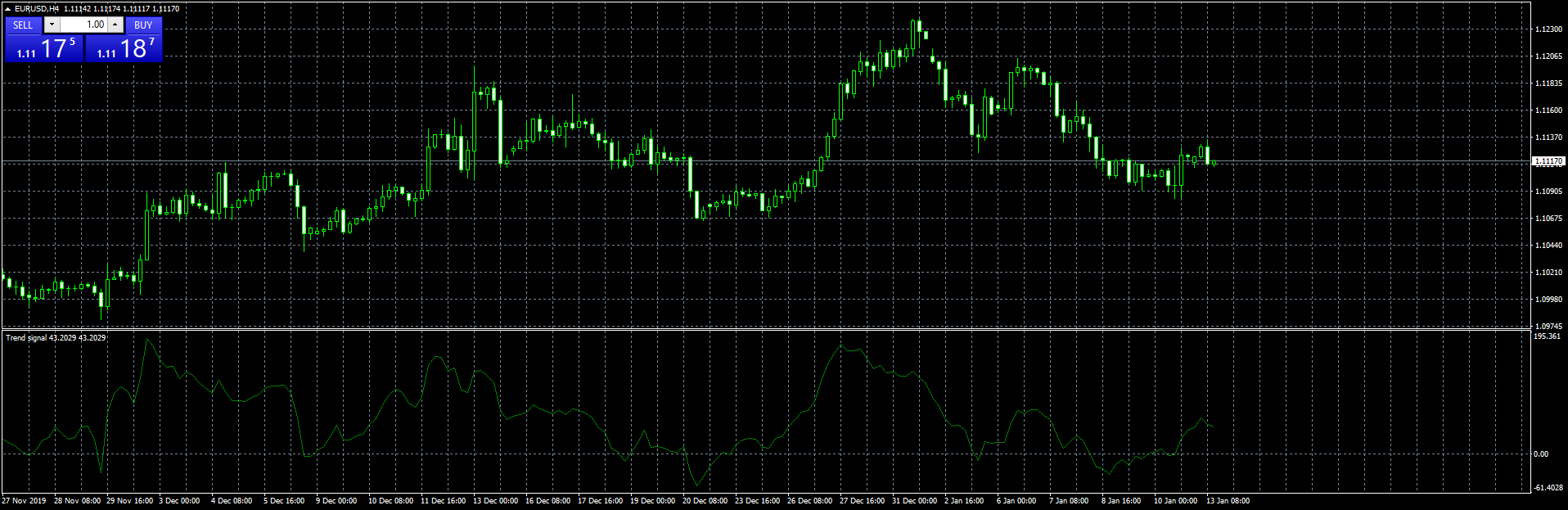This screenshot has width=1568, height=510.
Task: Collapse the one-click trading panel triangle
Action: point(7,9)
